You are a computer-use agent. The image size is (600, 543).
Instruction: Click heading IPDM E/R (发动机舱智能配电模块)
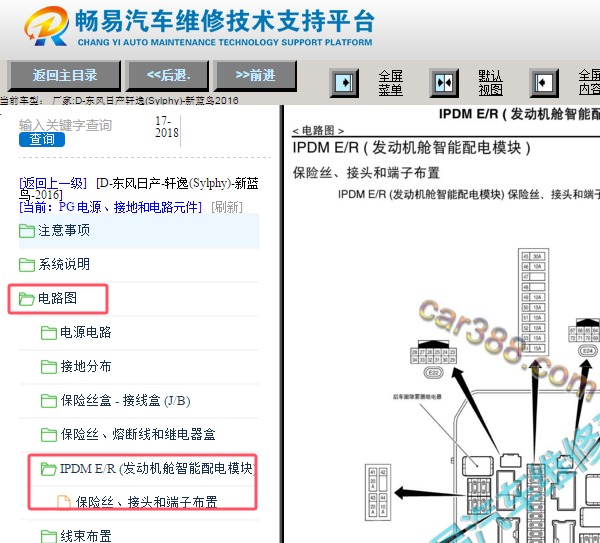tap(411, 148)
